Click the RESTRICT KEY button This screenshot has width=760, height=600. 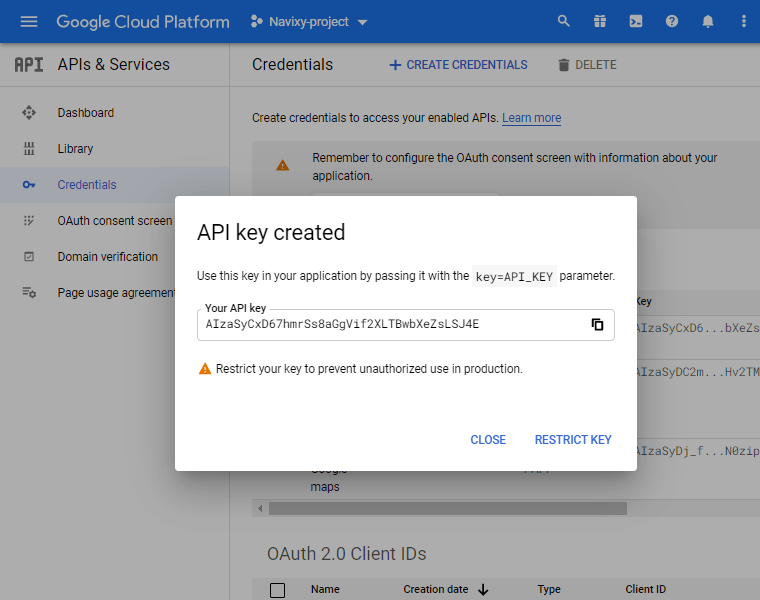[573, 440]
